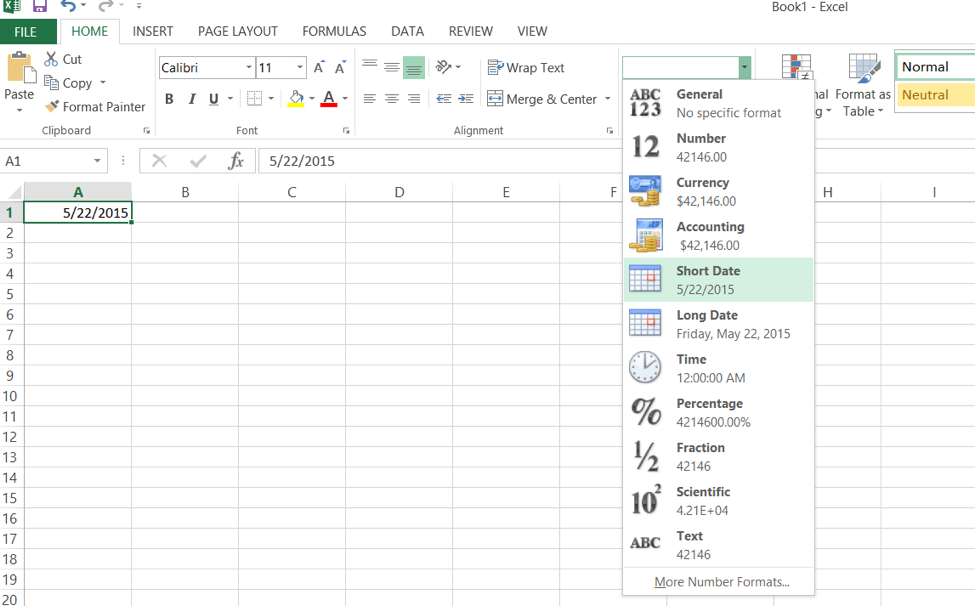Click the Save floppy disk icon
This screenshot has width=975, height=606.
(x=40, y=6)
